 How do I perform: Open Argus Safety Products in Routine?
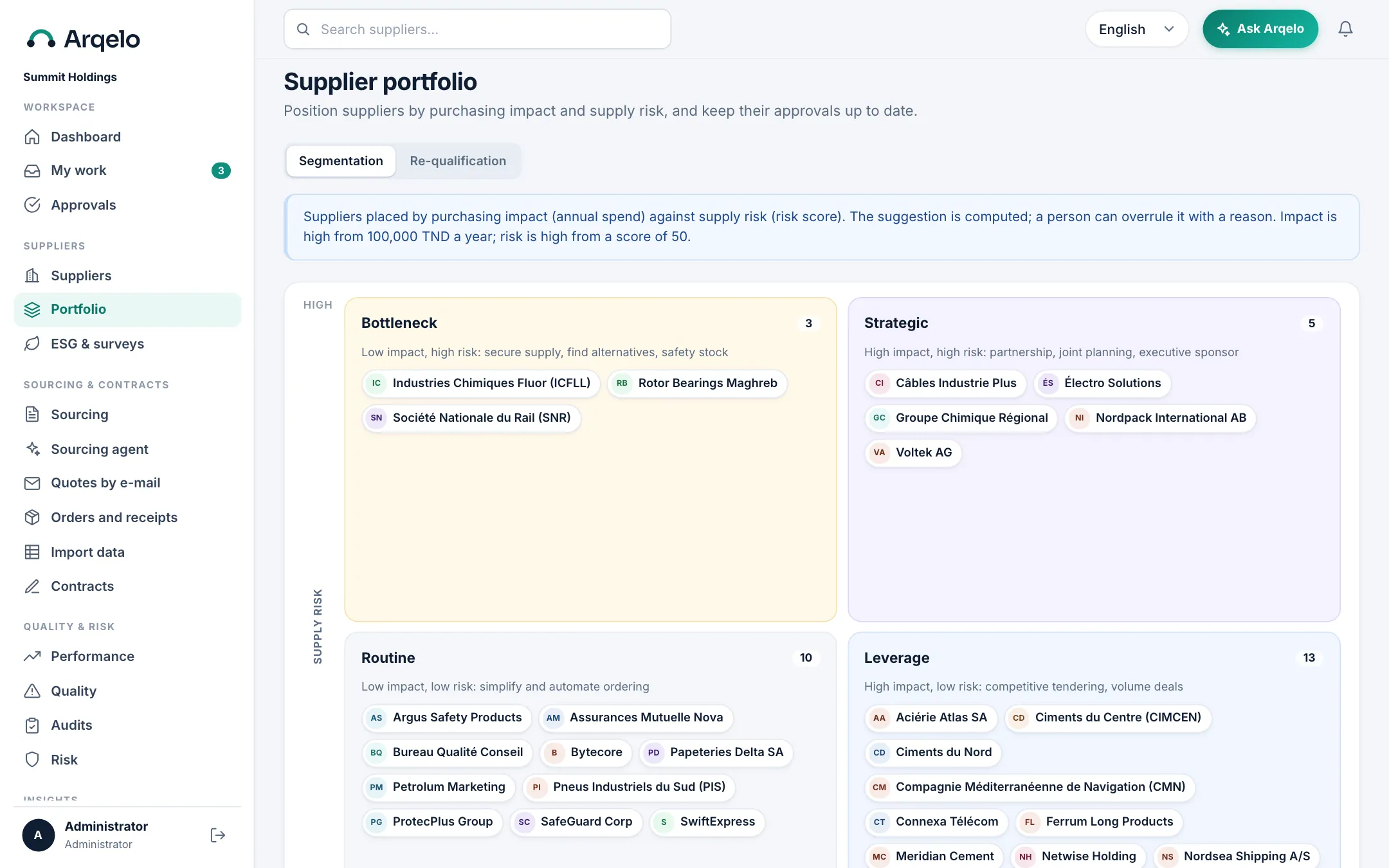coord(447,718)
